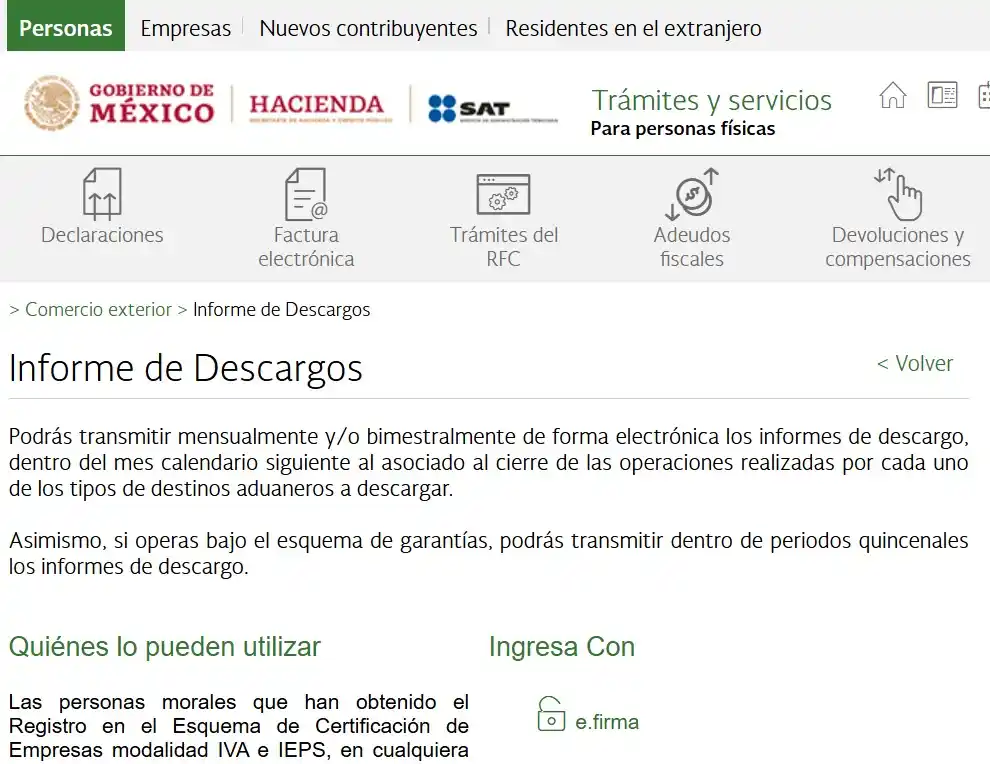Click the Ingresa Con heading
990x764 pixels.
[562, 647]
